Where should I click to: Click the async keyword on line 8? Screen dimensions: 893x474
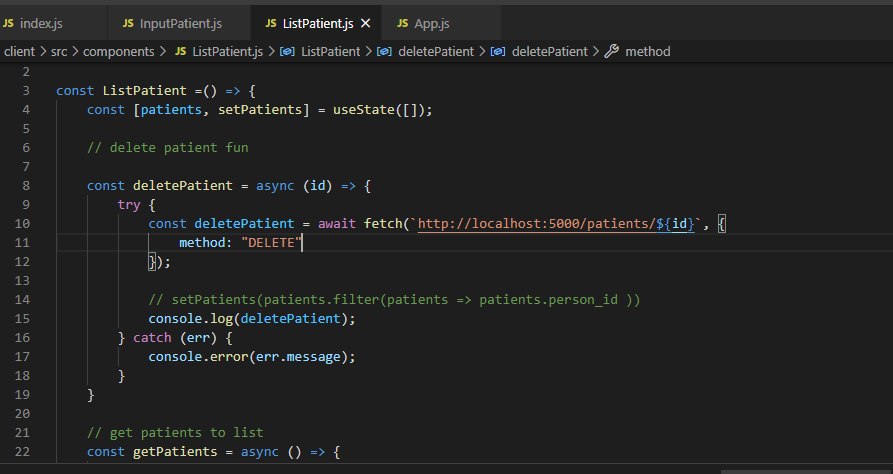pos(275,186)
